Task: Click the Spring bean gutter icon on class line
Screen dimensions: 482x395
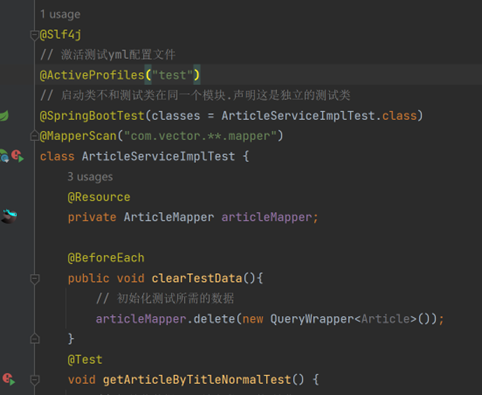Action: pos(4,156)
